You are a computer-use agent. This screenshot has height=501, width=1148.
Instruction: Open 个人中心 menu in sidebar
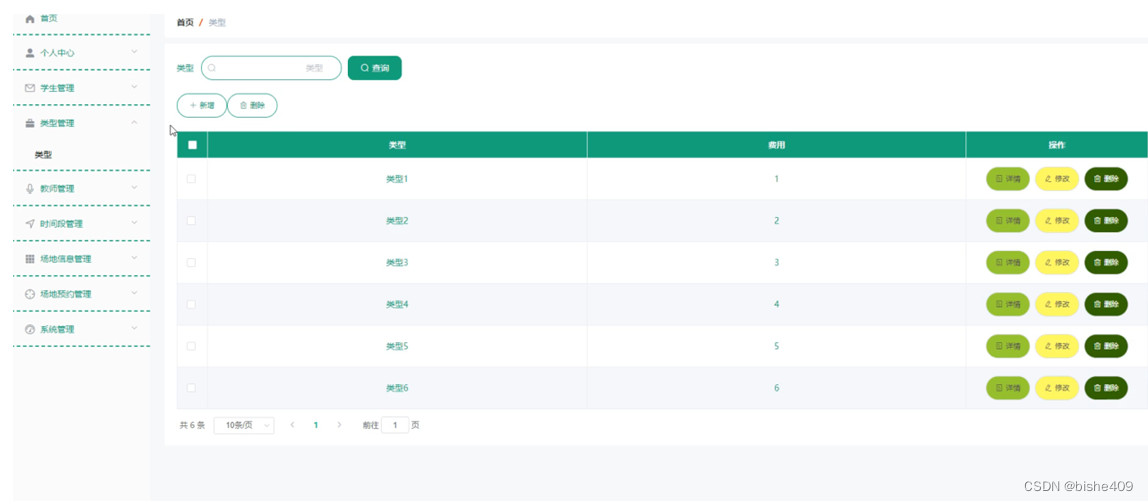coord(82,53)
